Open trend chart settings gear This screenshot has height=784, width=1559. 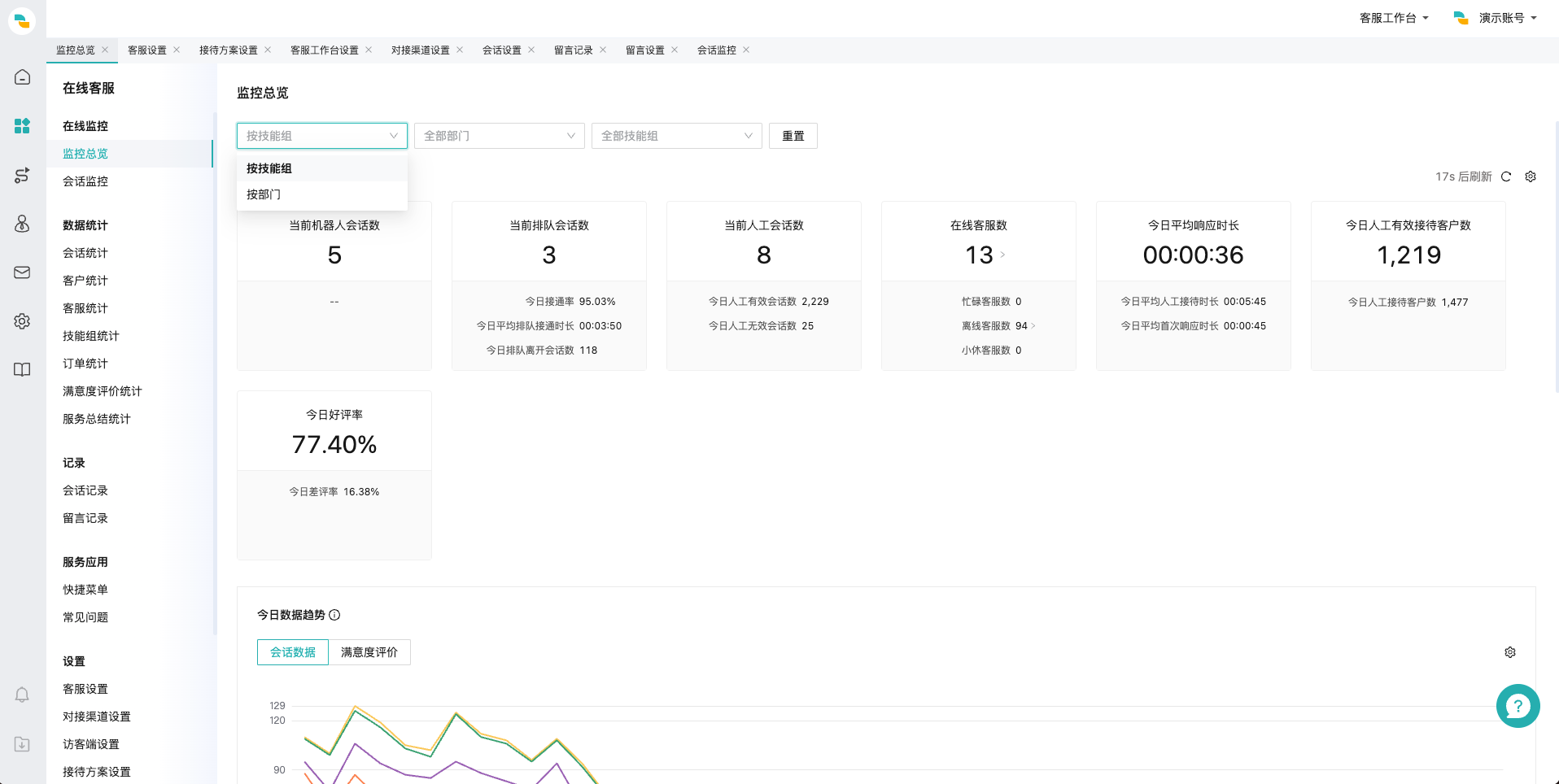[x=1510, y=652]
